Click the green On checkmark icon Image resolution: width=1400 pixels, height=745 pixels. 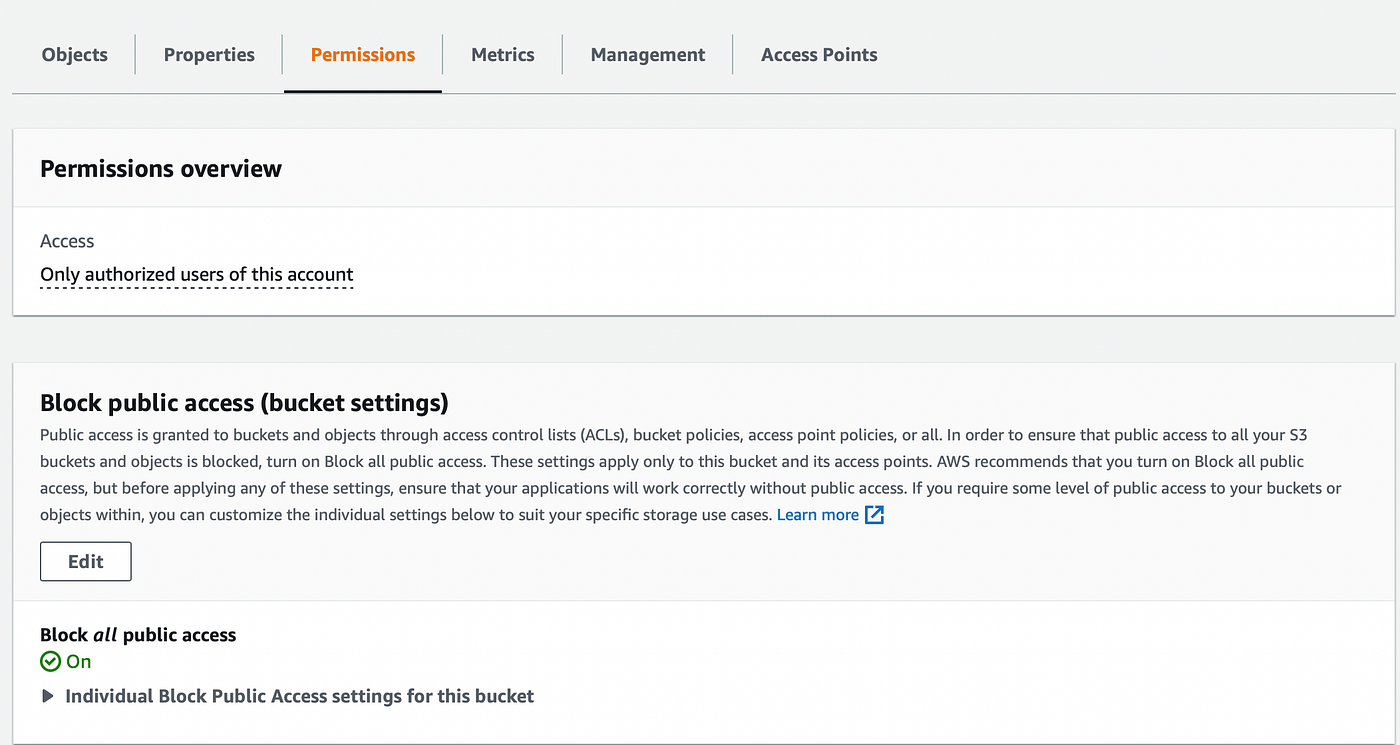(50, 661)
